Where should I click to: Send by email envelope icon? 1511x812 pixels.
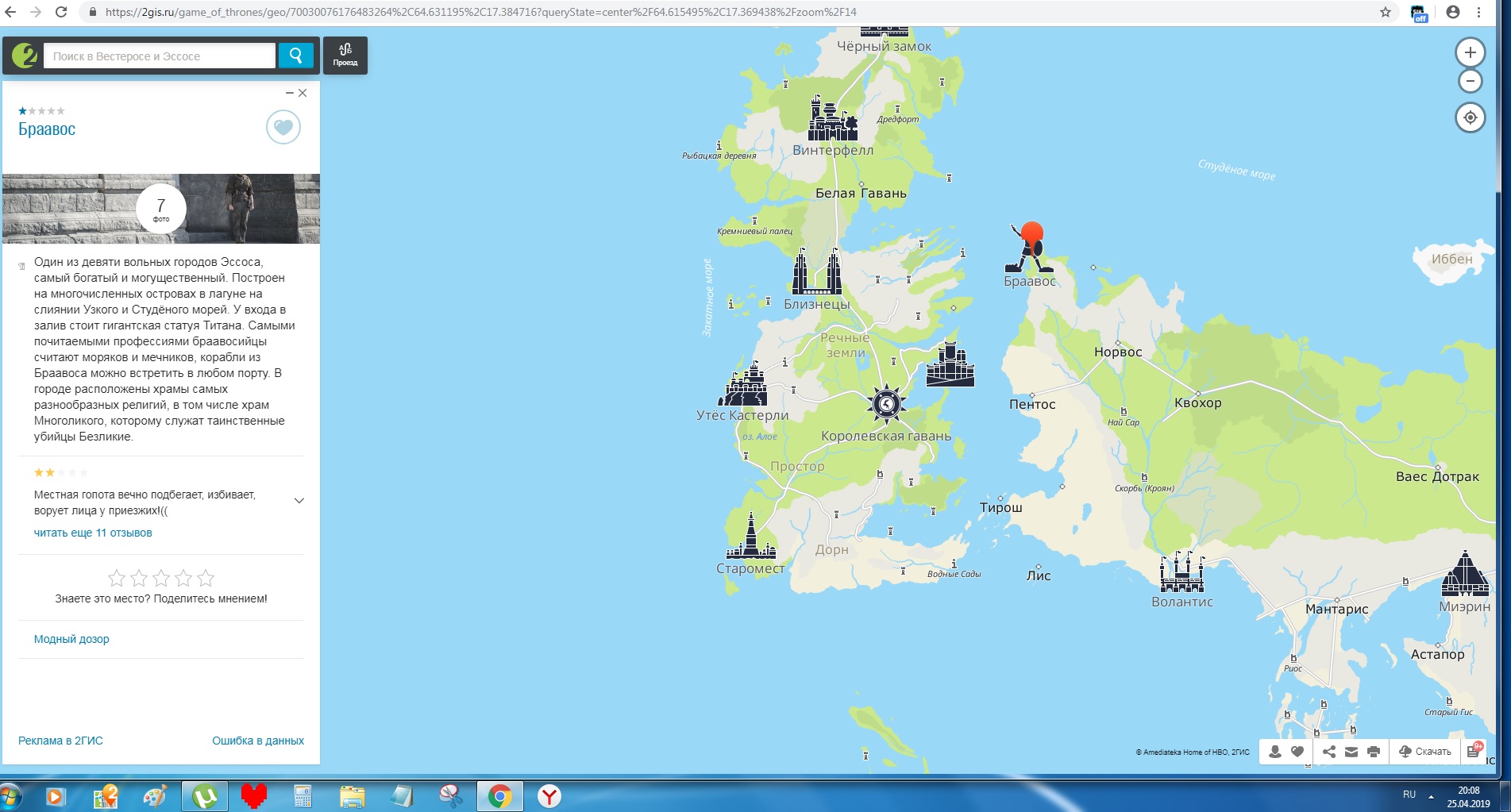[1351, 752]
